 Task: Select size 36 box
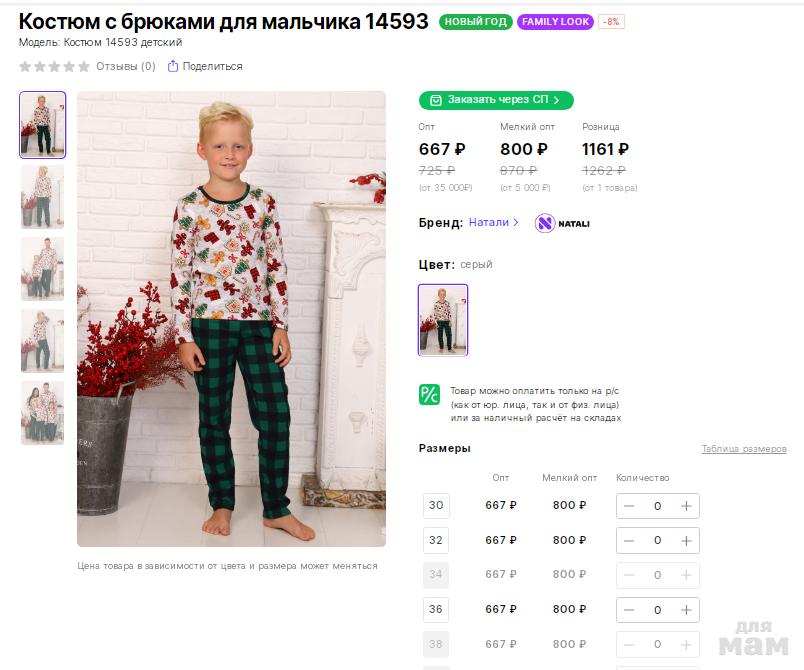436,610
